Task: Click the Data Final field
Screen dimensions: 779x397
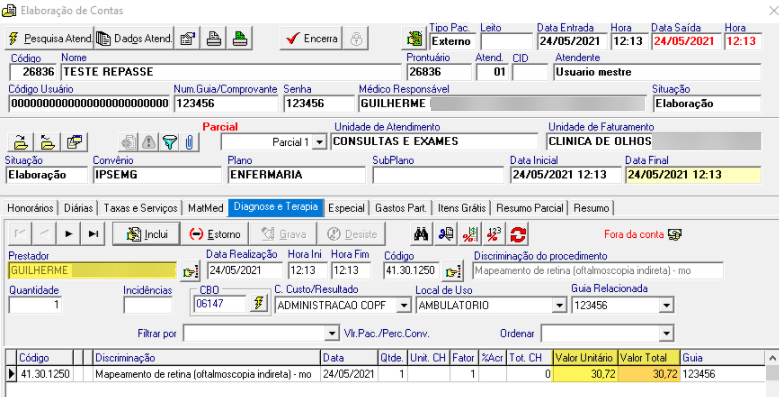Action: [x=693, y=174]
